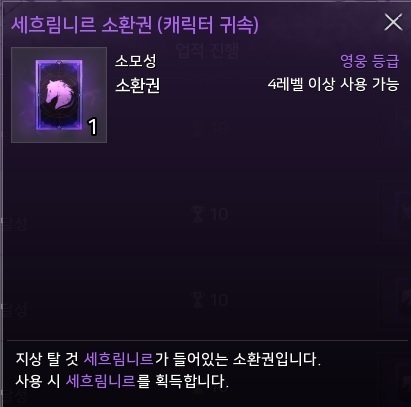Image resolution: width=411 pixels, height=407 pixels.
Task: Click the 소모성 item type label
Action: (136, 61)
